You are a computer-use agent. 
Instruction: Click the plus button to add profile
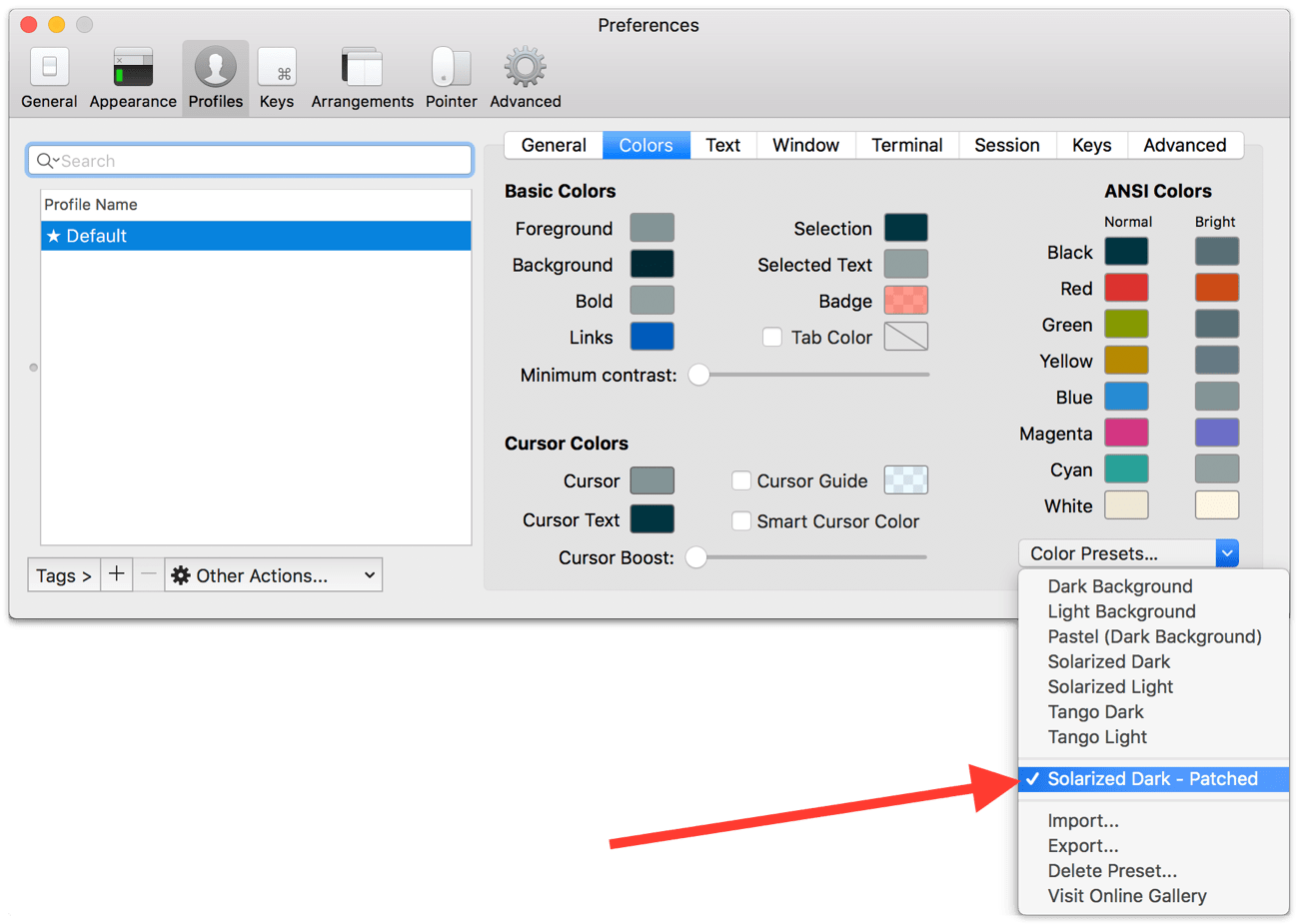point(117,574)
